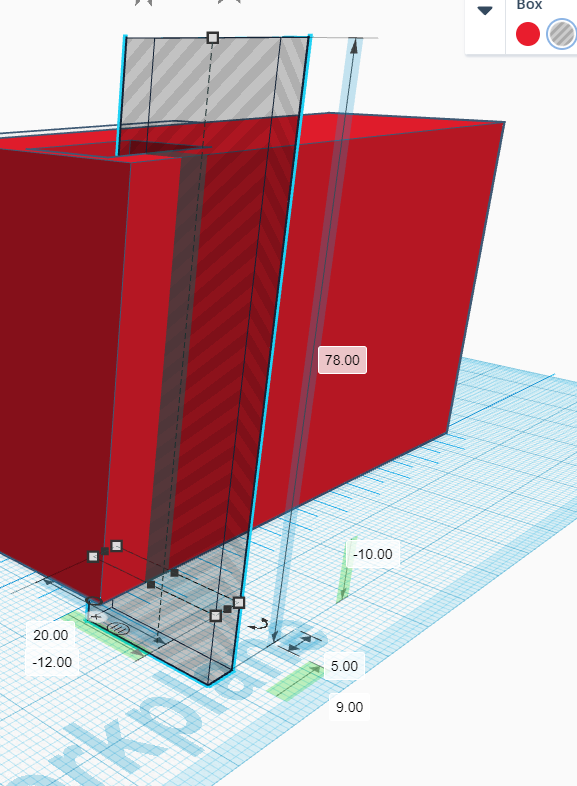
Task: Click the 78.00 height dimension field
Action: pyautogui.click(x=342, y=360)
